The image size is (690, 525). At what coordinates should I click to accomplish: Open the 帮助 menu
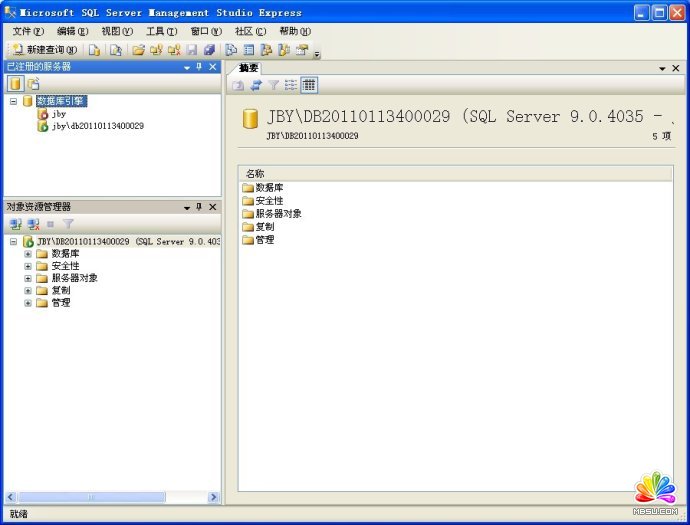click(x=295, y=31)
